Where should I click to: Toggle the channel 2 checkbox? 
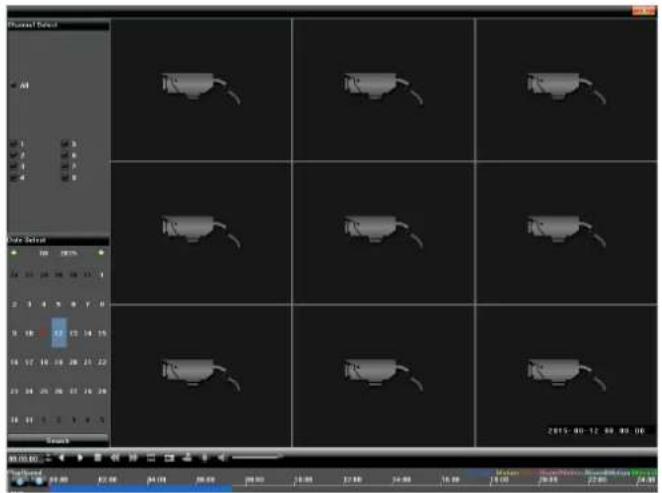14,155
